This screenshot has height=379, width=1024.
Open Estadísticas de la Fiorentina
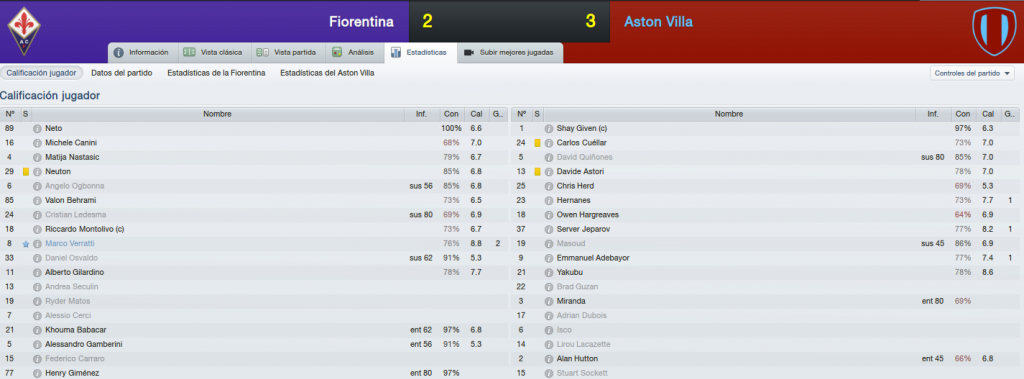(216, 73)
